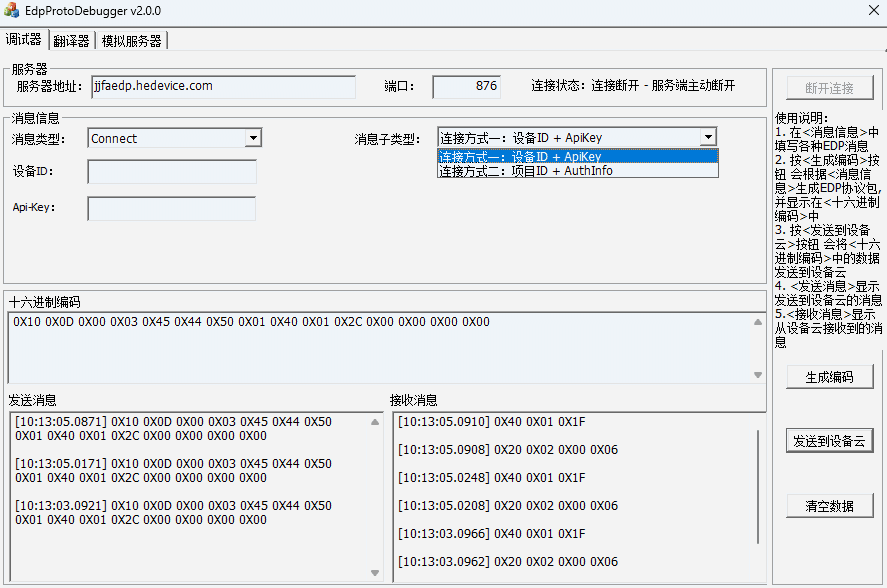Click the 清空数据 button
The image size is (887, 588).
(x=829, y=505)
